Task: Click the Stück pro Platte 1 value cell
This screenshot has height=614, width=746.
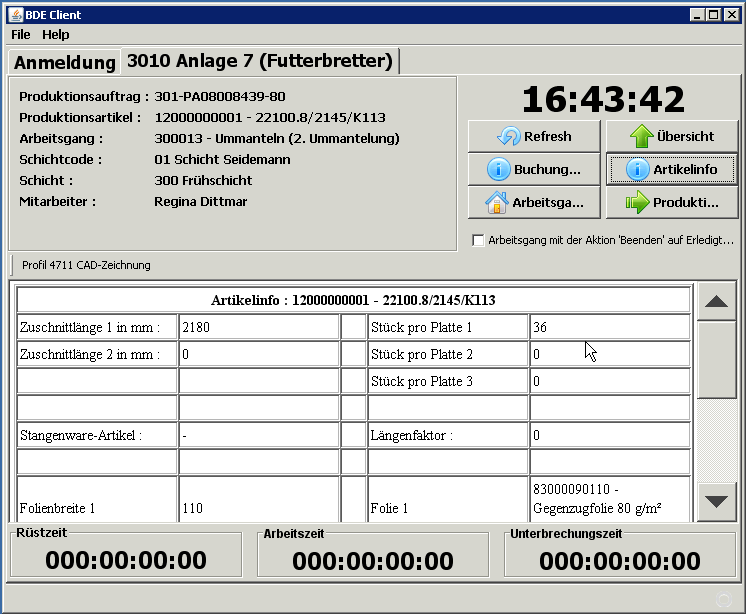Action: click(608, 327)
